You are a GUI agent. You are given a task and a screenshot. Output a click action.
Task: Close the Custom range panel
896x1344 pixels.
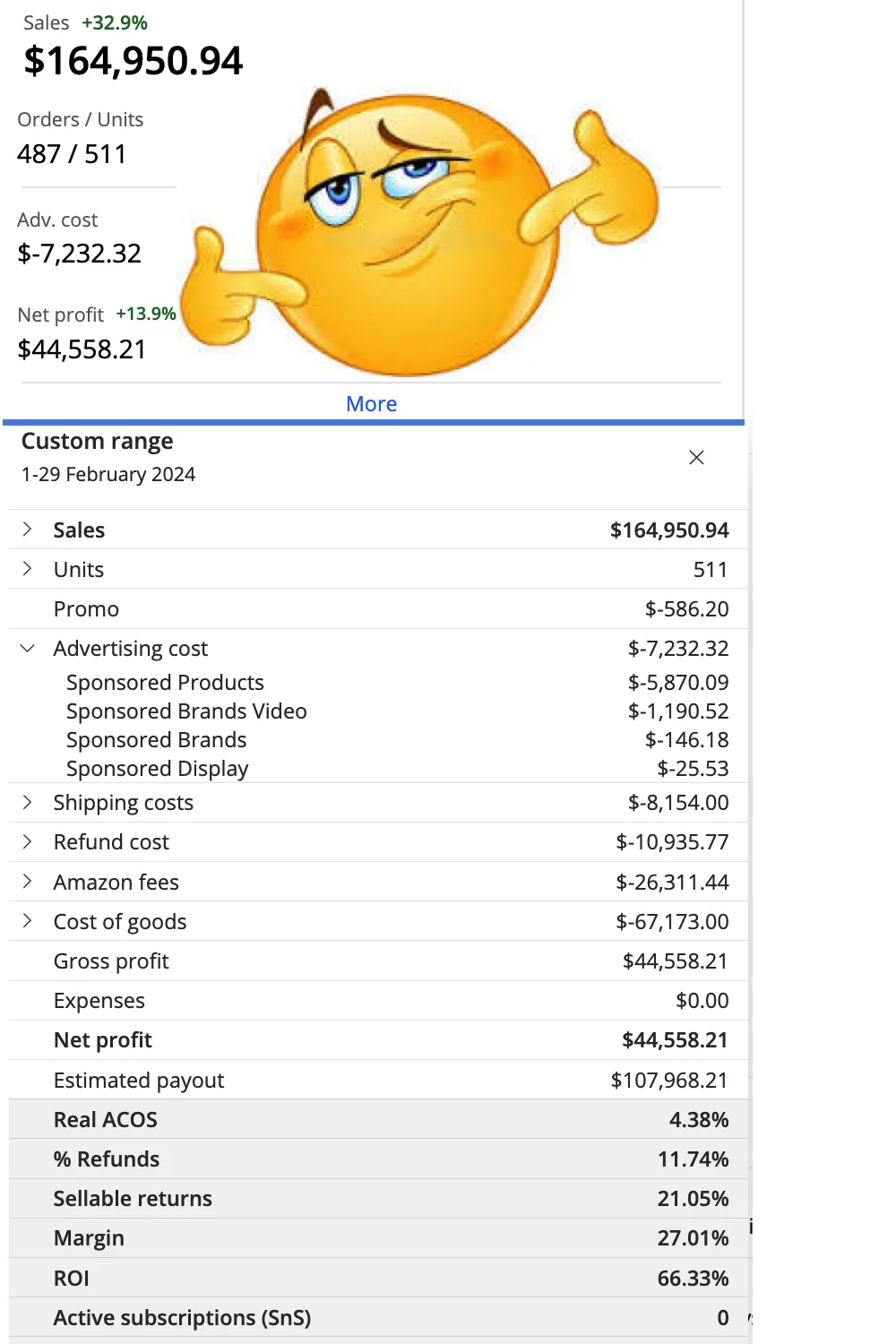696,458
